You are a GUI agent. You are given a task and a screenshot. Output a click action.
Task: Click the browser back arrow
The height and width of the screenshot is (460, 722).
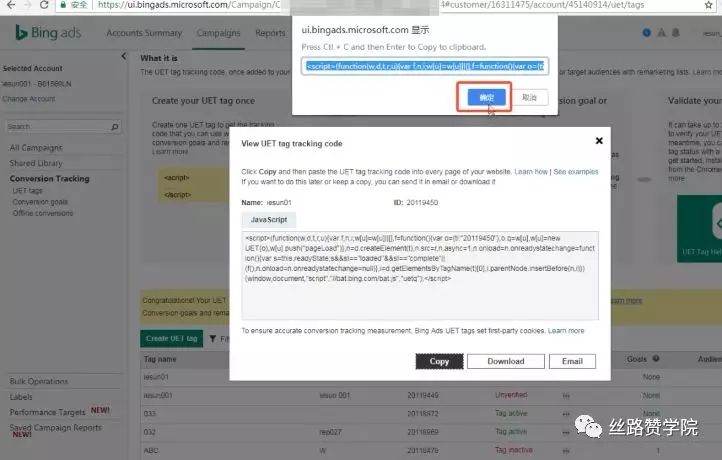pos(10,5)
